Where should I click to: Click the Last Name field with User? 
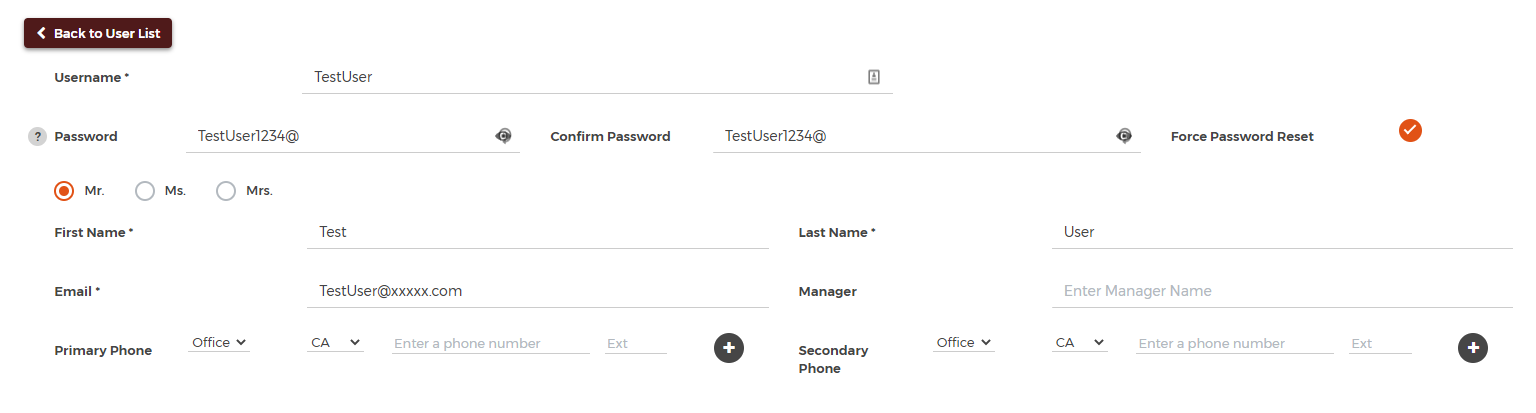tap(1282, 232)
